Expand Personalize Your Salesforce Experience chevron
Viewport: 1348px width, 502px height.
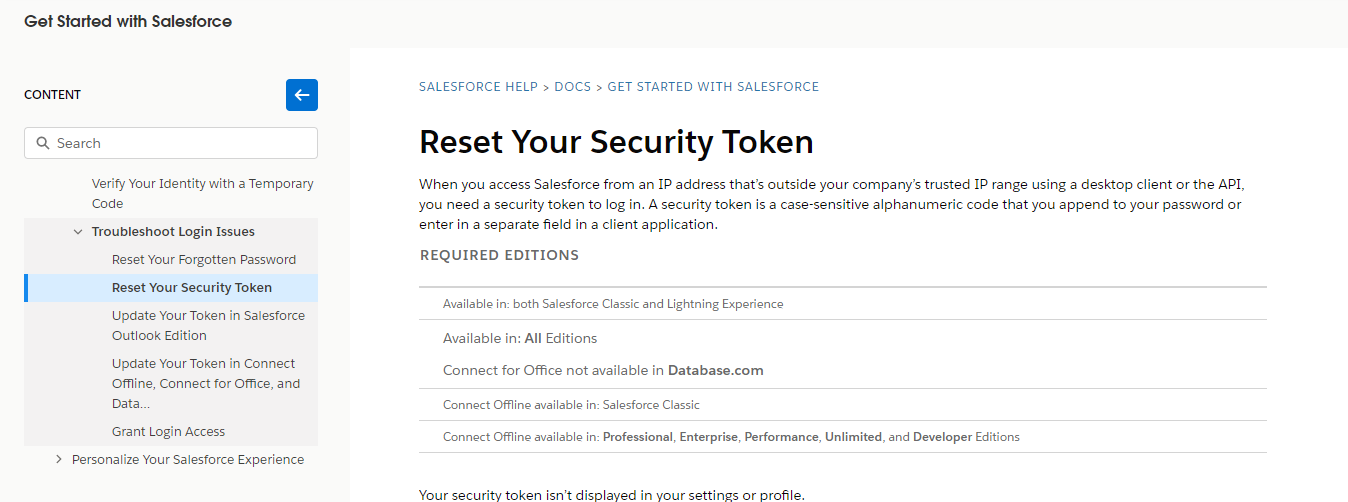tap(59, 460)
